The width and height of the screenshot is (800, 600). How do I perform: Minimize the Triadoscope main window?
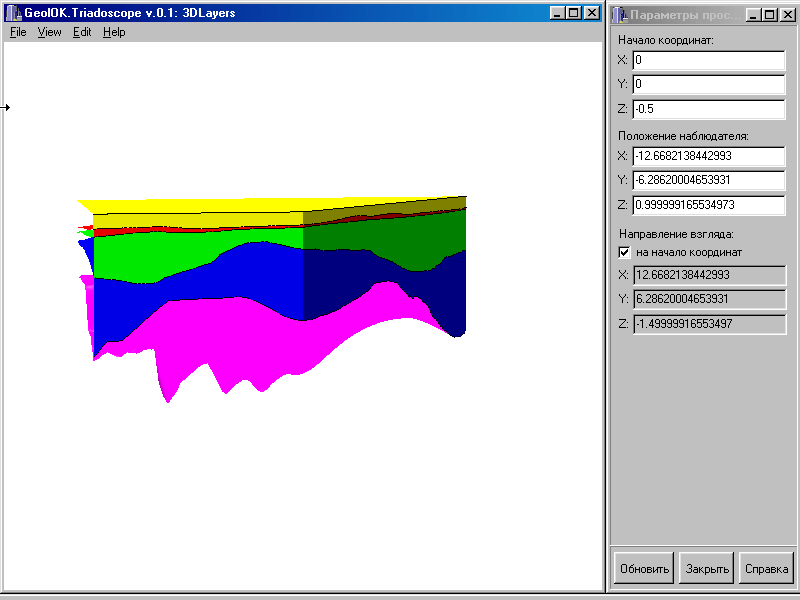(557, 13)
